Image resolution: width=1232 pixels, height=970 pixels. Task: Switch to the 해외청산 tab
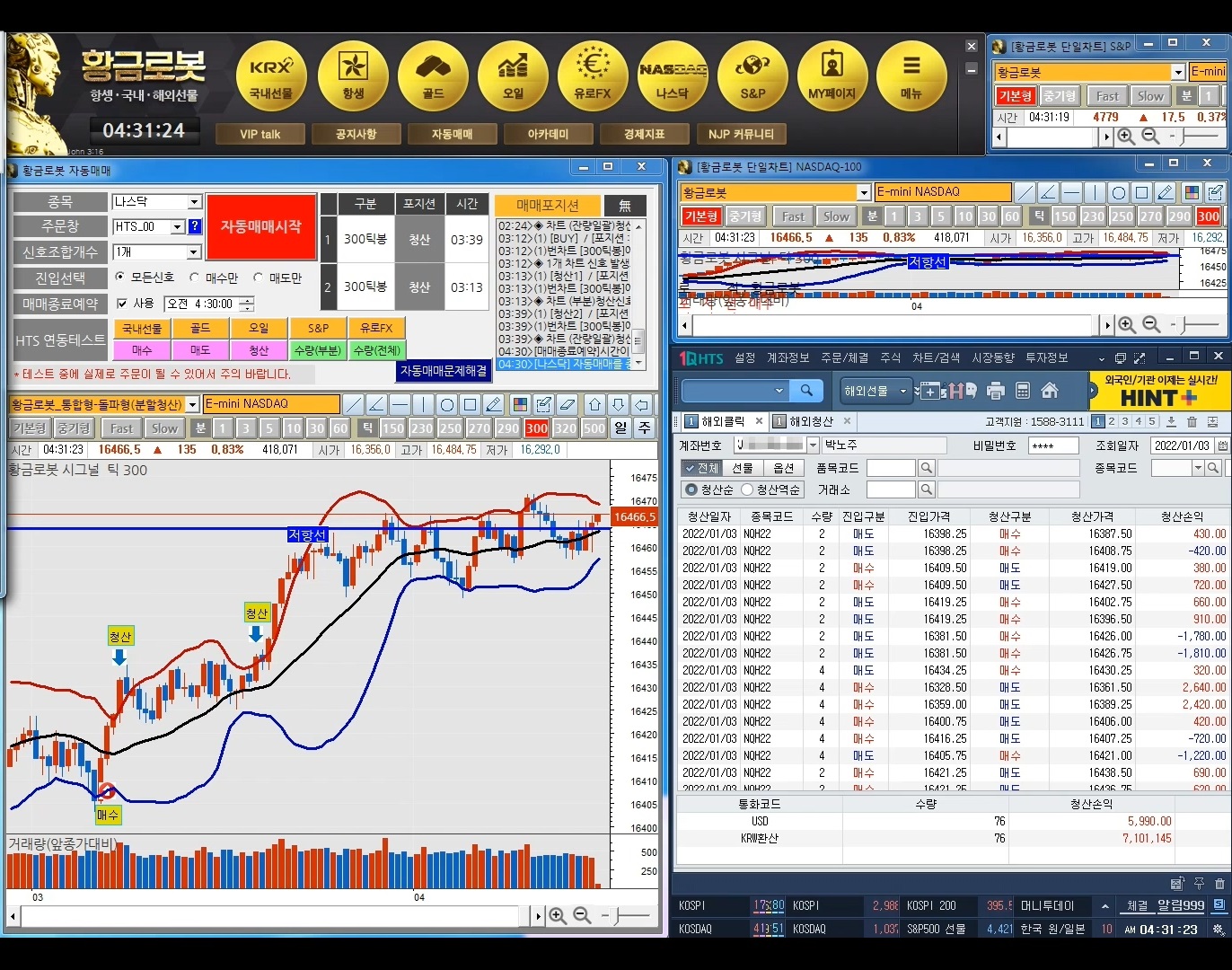(811, 421)
